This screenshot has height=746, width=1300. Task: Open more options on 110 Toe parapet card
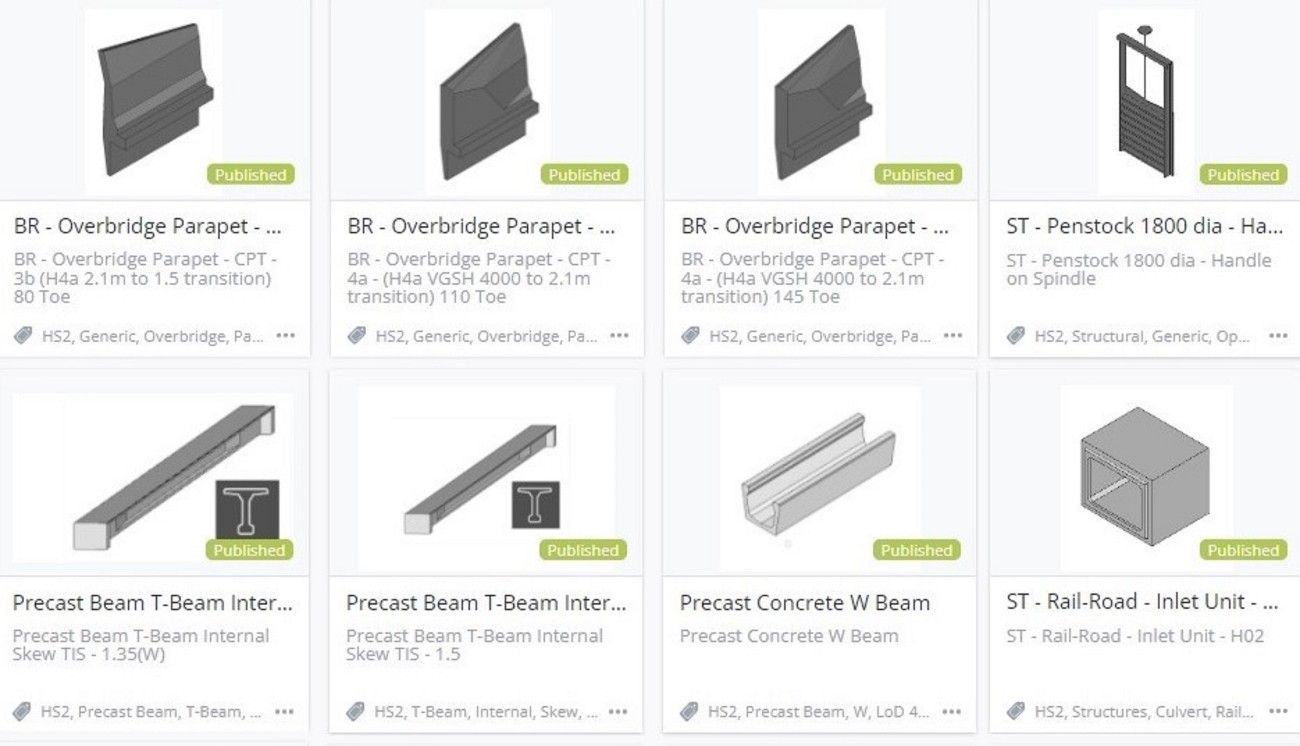619,336
